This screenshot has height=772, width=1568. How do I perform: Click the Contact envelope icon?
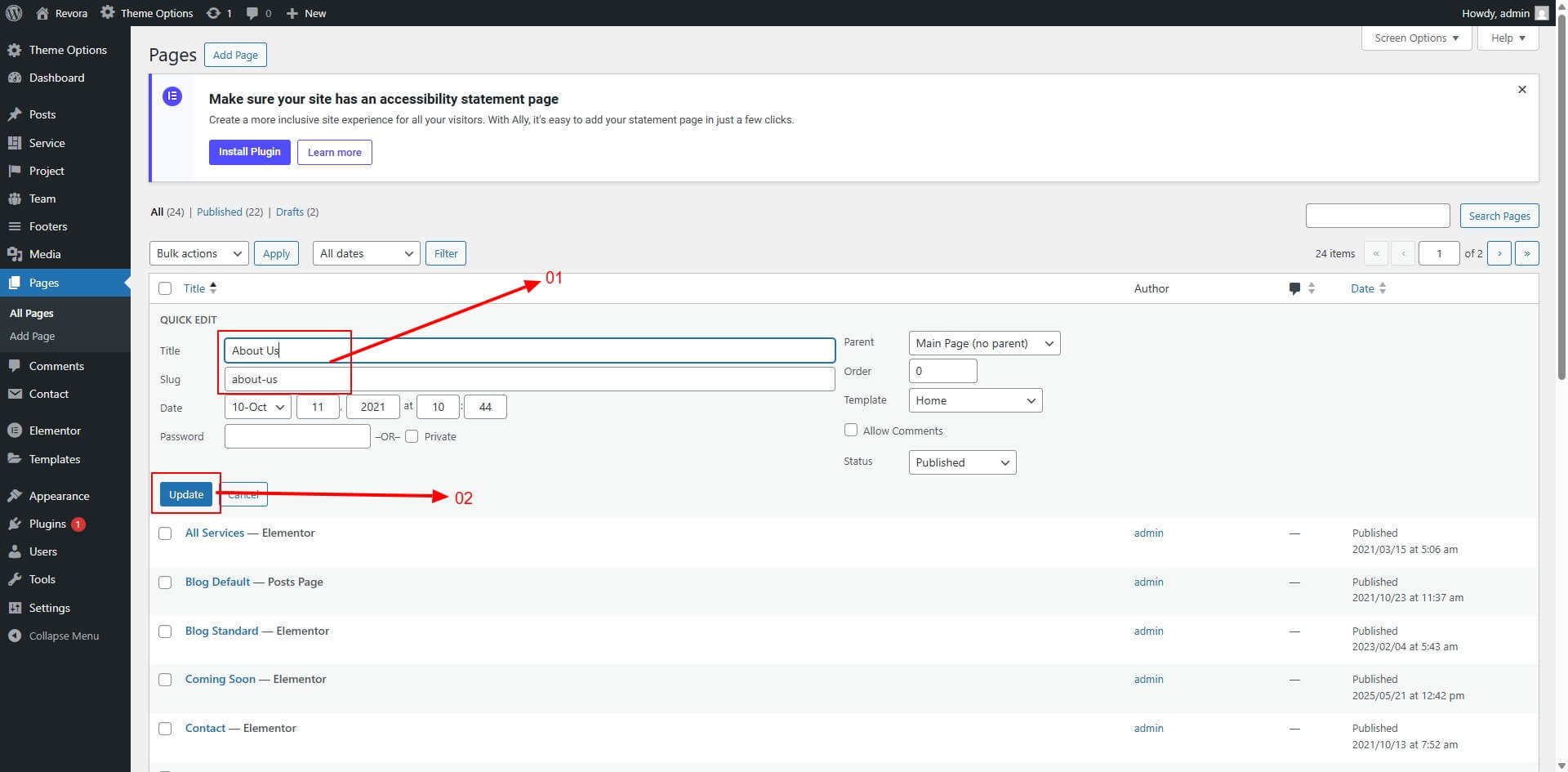[x=14, y=394]
